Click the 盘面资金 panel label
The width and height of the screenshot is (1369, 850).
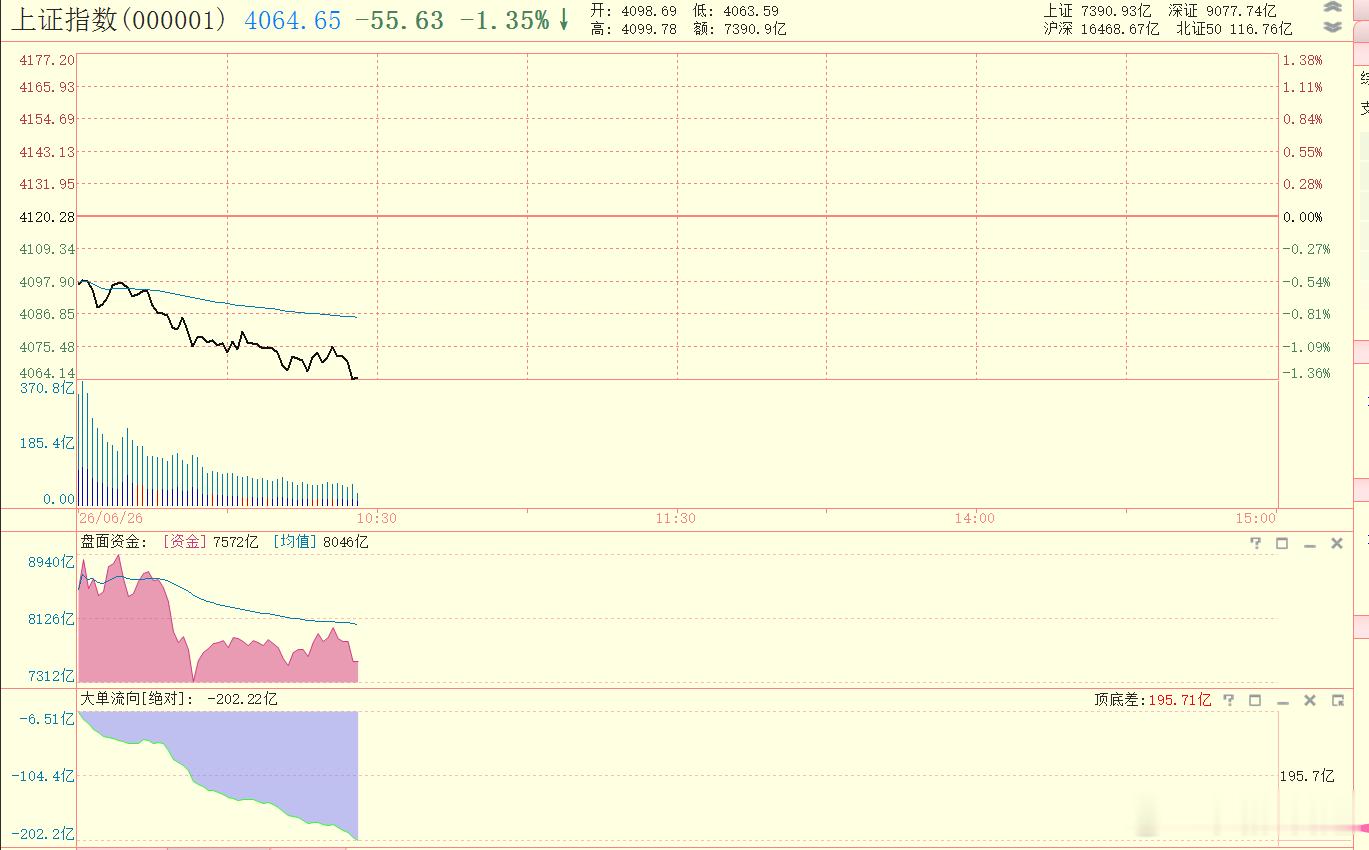(x=113, y=542)
